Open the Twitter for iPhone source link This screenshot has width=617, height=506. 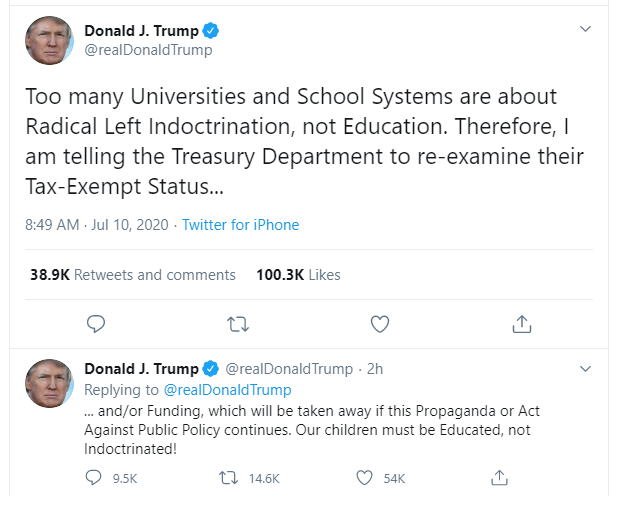240,225
